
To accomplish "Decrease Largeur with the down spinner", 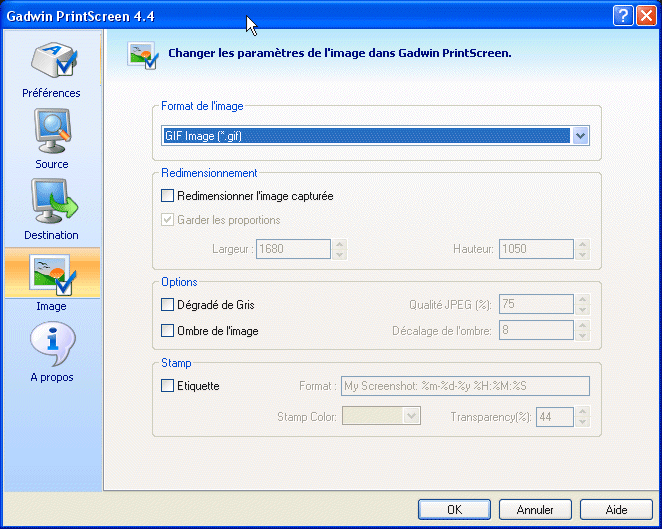I will [x=340, y=254].
